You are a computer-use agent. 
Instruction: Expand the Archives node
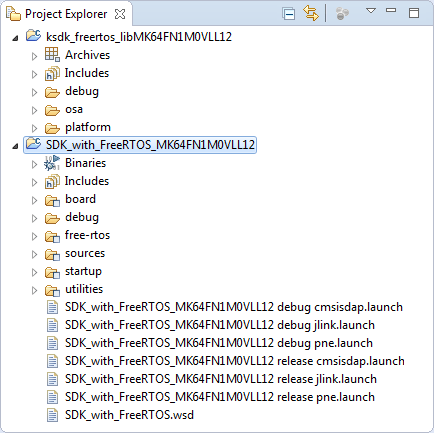34,56
